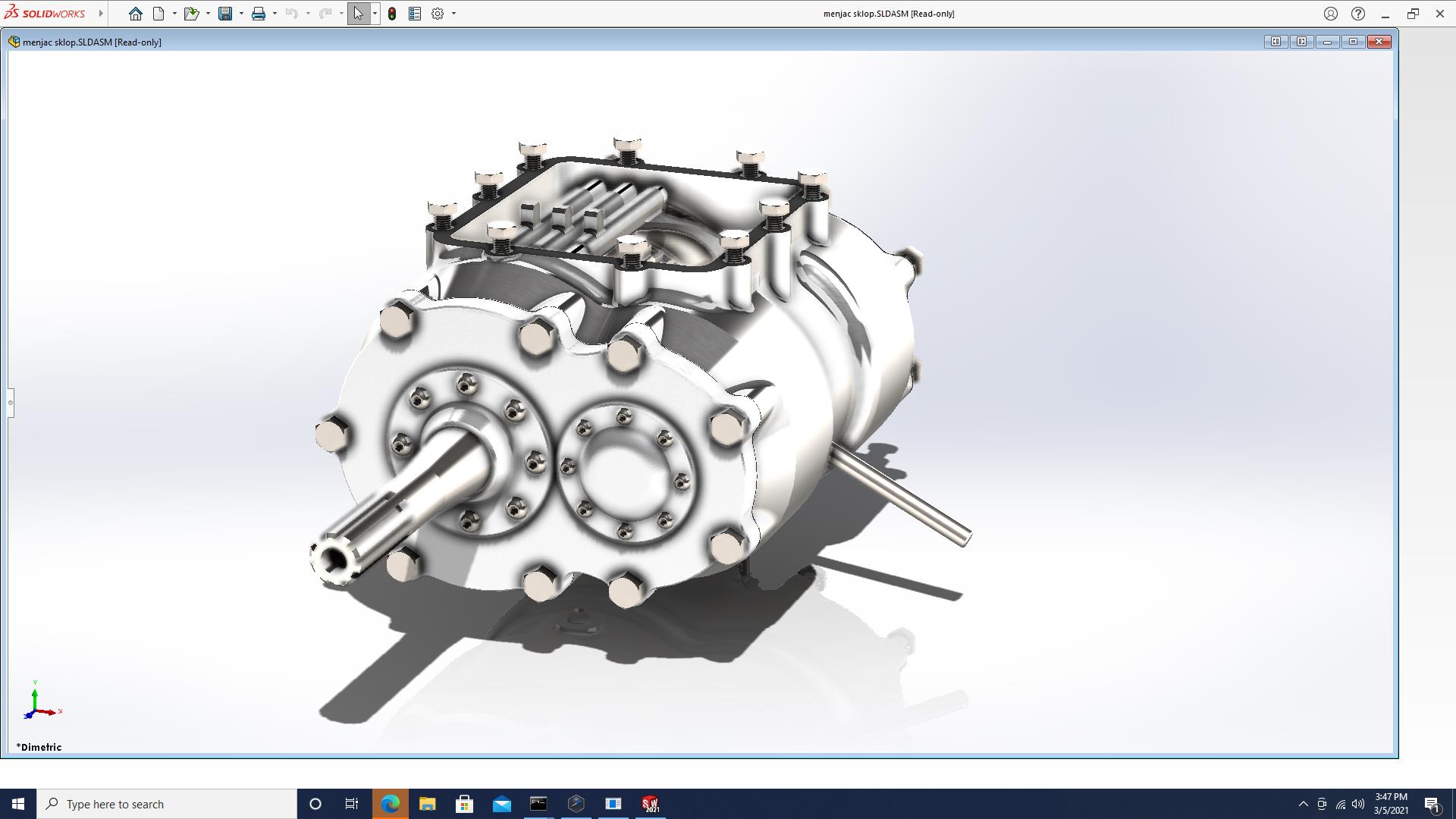Expand the Print dropdown arrow
Viewport: 1456px width, 819px height.
[275, 14]
